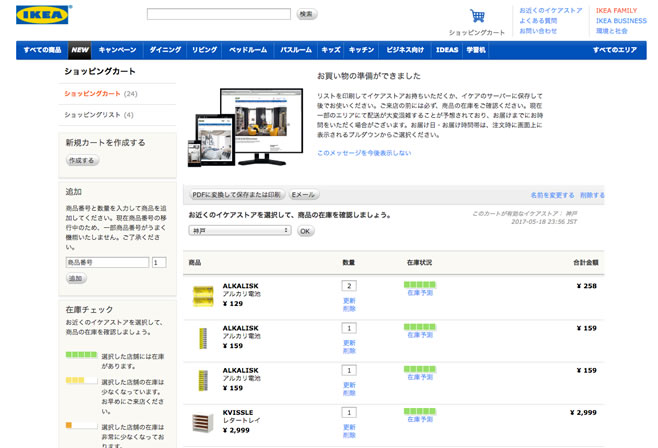Open the shopping cart icon

tap(477, 16)
